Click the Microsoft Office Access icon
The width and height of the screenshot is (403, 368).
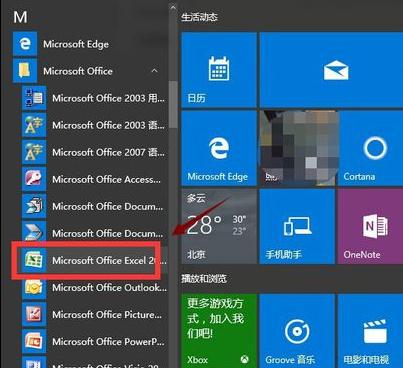34,179
